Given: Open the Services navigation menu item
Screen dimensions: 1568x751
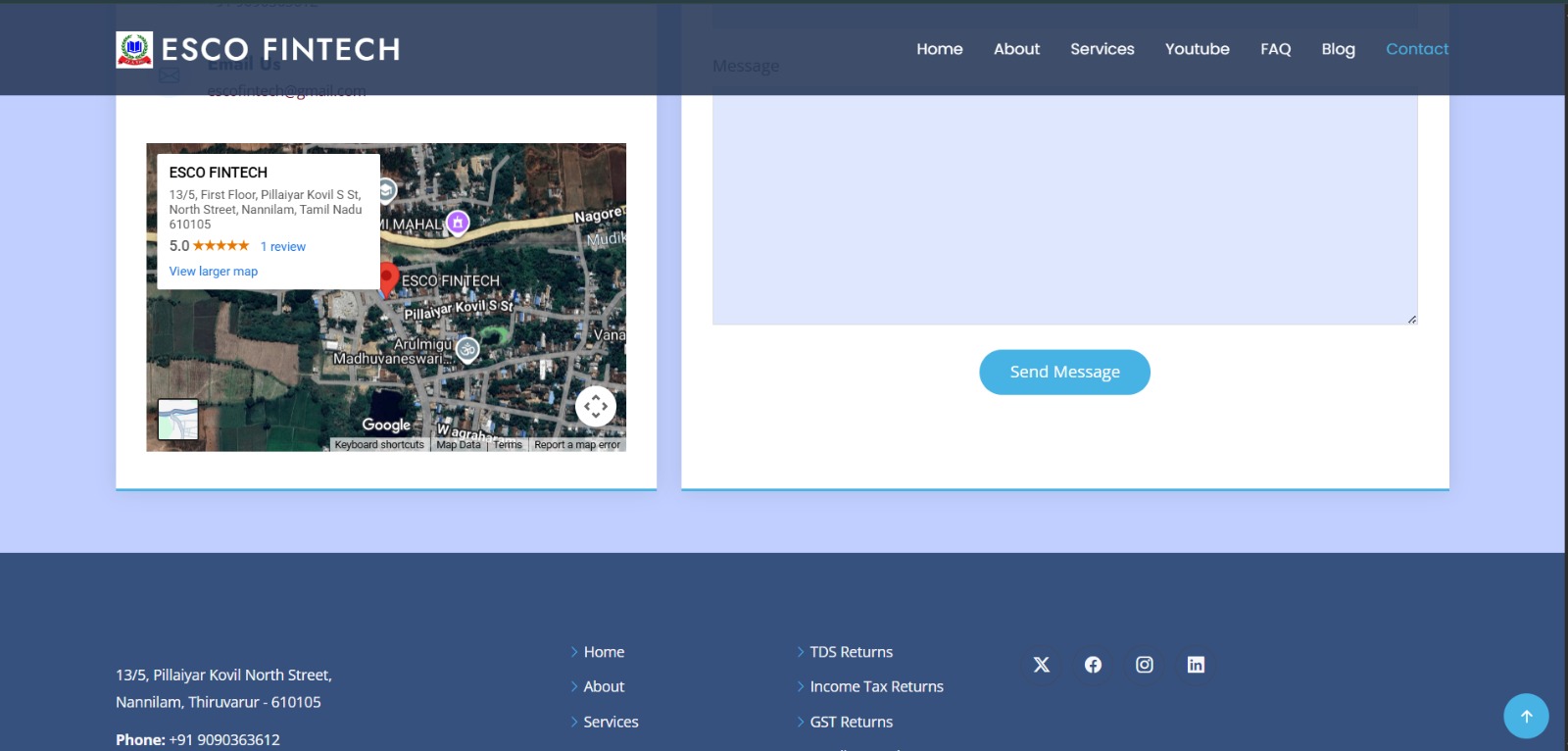Looking at the screenshot, I should (1102, 49).
